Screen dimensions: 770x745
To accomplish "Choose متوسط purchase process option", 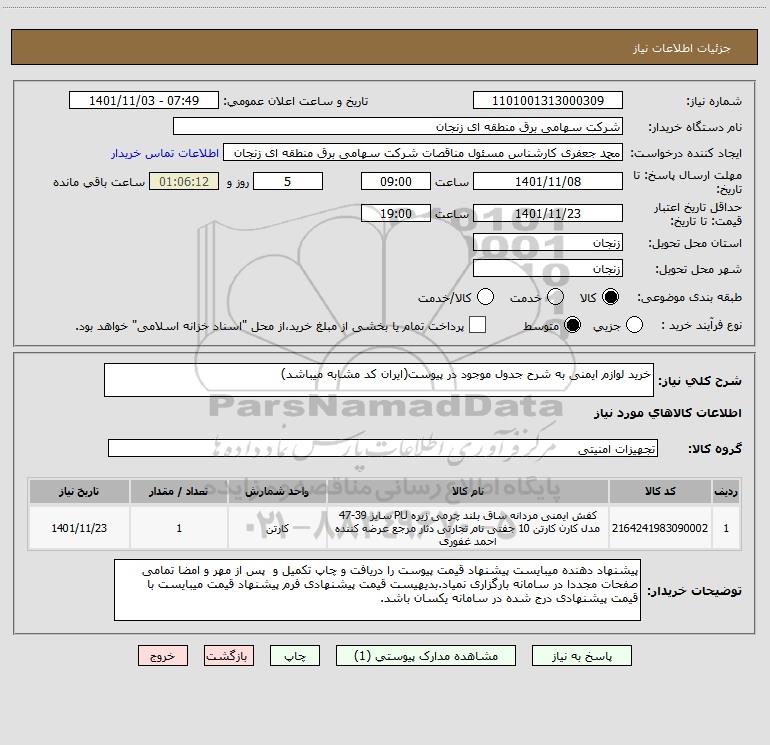I will (572, 325).
